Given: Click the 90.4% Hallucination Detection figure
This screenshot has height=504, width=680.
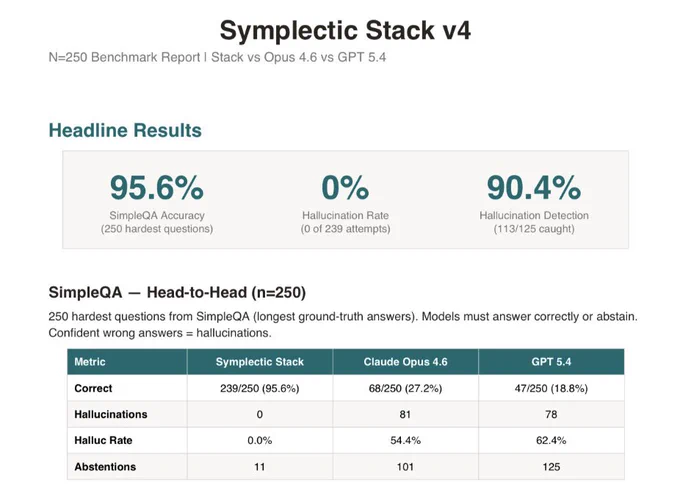Looking at the screenshot, I should [x=534, y=188].
